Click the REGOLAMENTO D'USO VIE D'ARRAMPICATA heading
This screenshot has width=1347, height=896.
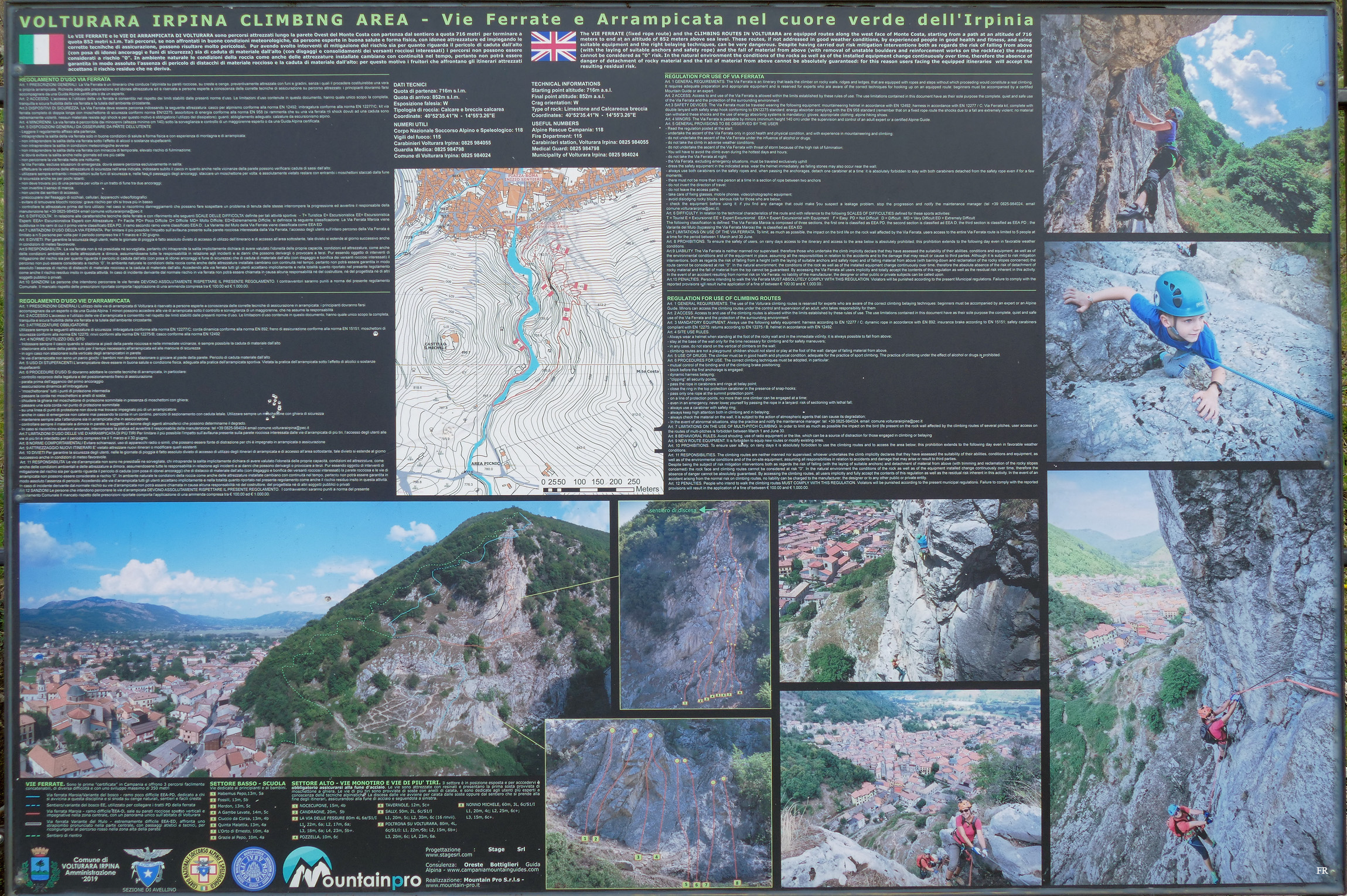(74, 301)
